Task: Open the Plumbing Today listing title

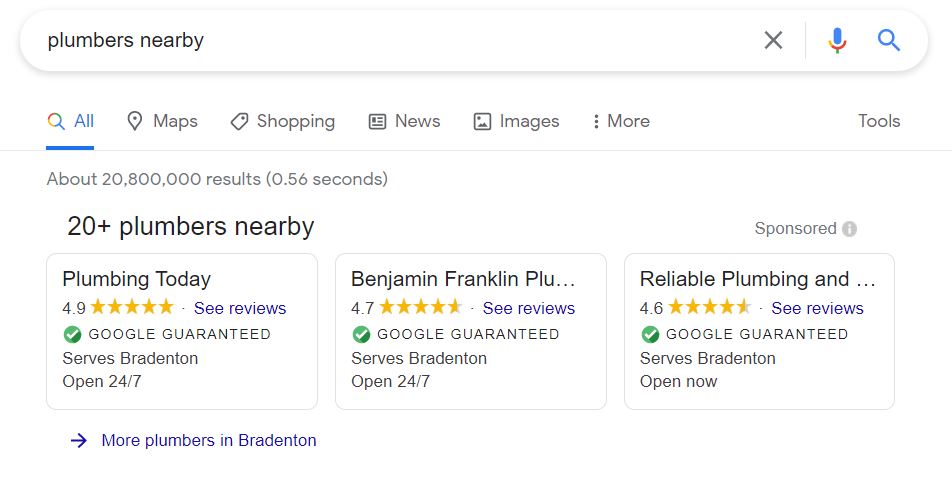Action: (x=137, y=279)
